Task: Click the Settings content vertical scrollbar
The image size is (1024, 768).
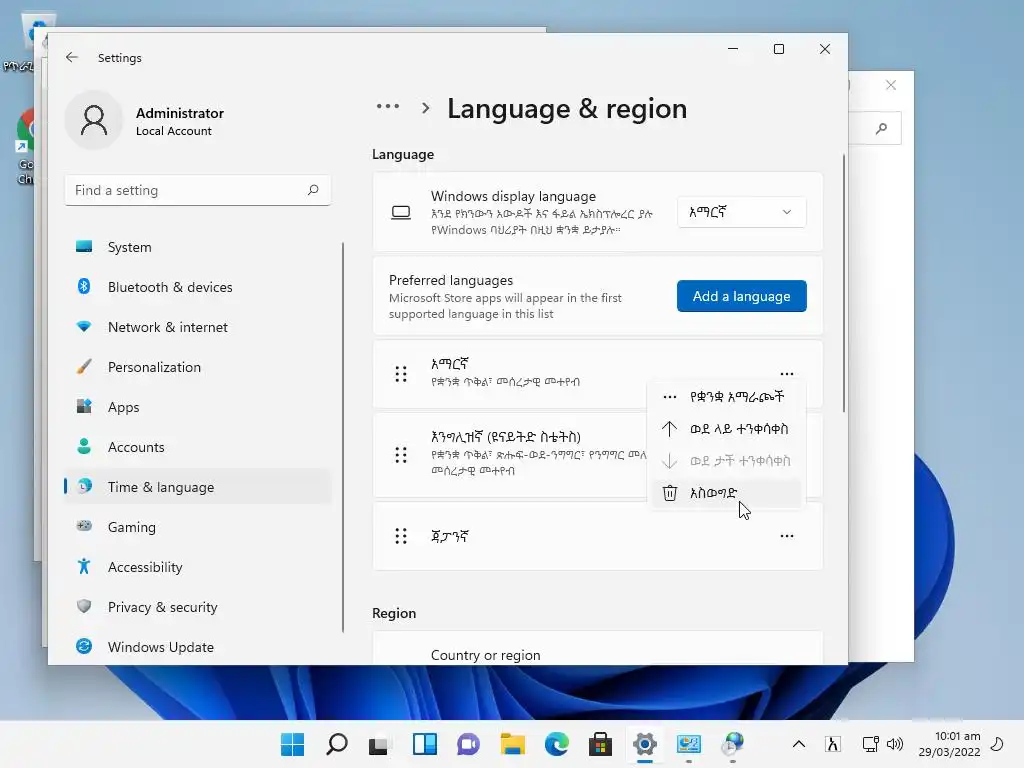Action: pos(843,283)
